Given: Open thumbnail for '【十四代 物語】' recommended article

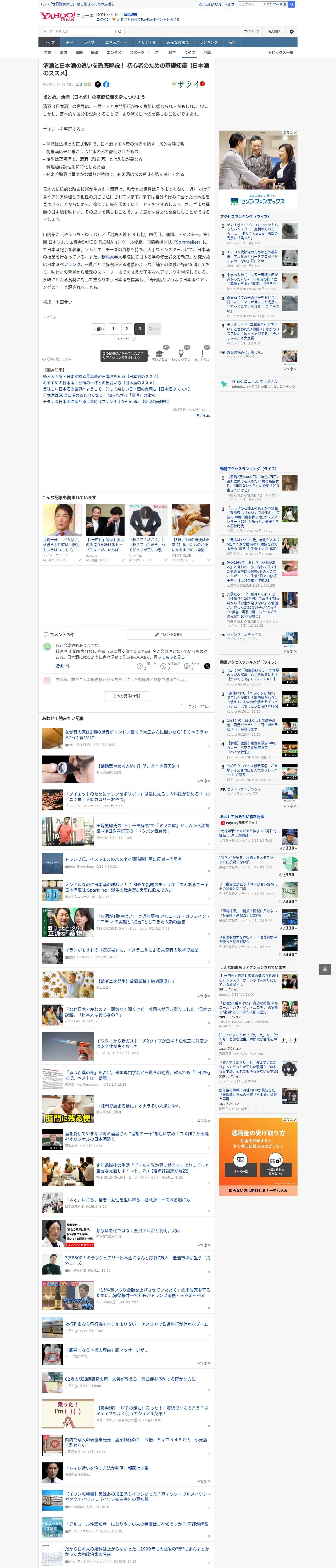Looking at the screenshot, I should click(x=105, y=520).
